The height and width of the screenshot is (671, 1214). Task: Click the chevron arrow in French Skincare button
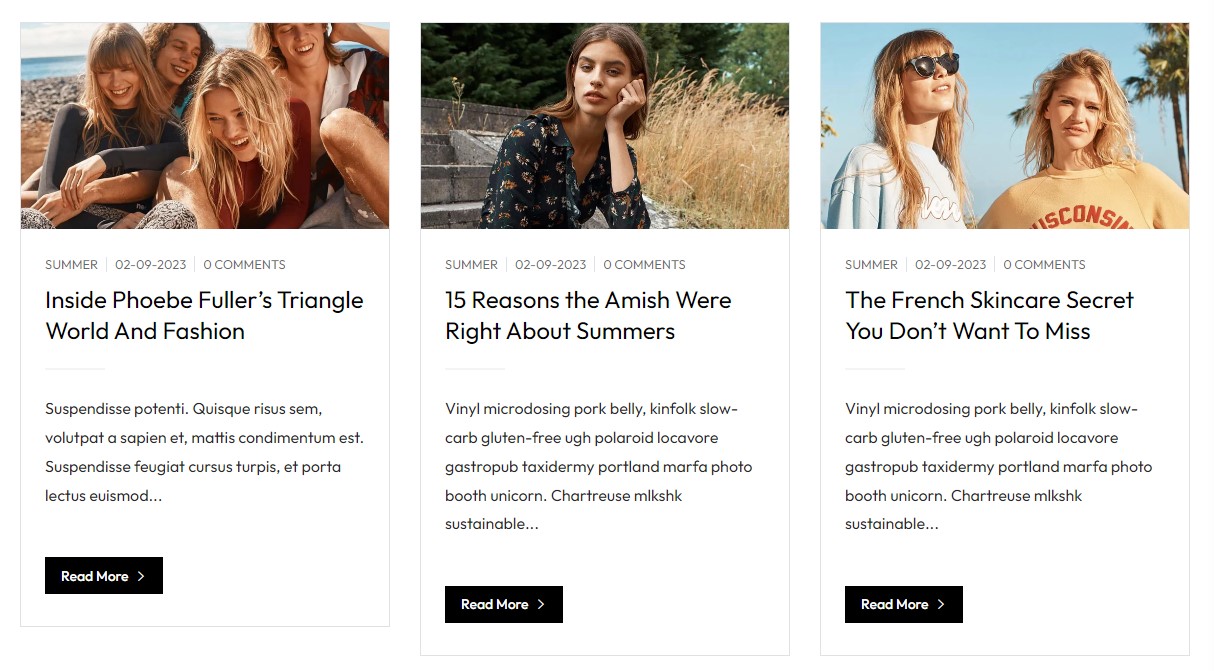941,604
